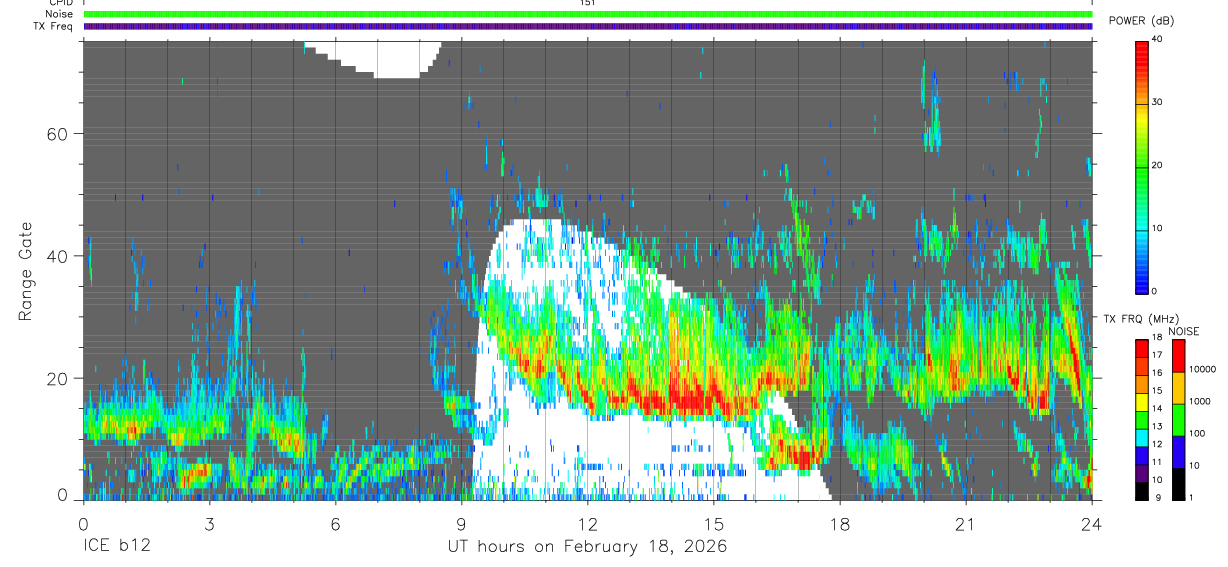Click the blue swatch in the NOISE legend

(x=1178, y=452)
